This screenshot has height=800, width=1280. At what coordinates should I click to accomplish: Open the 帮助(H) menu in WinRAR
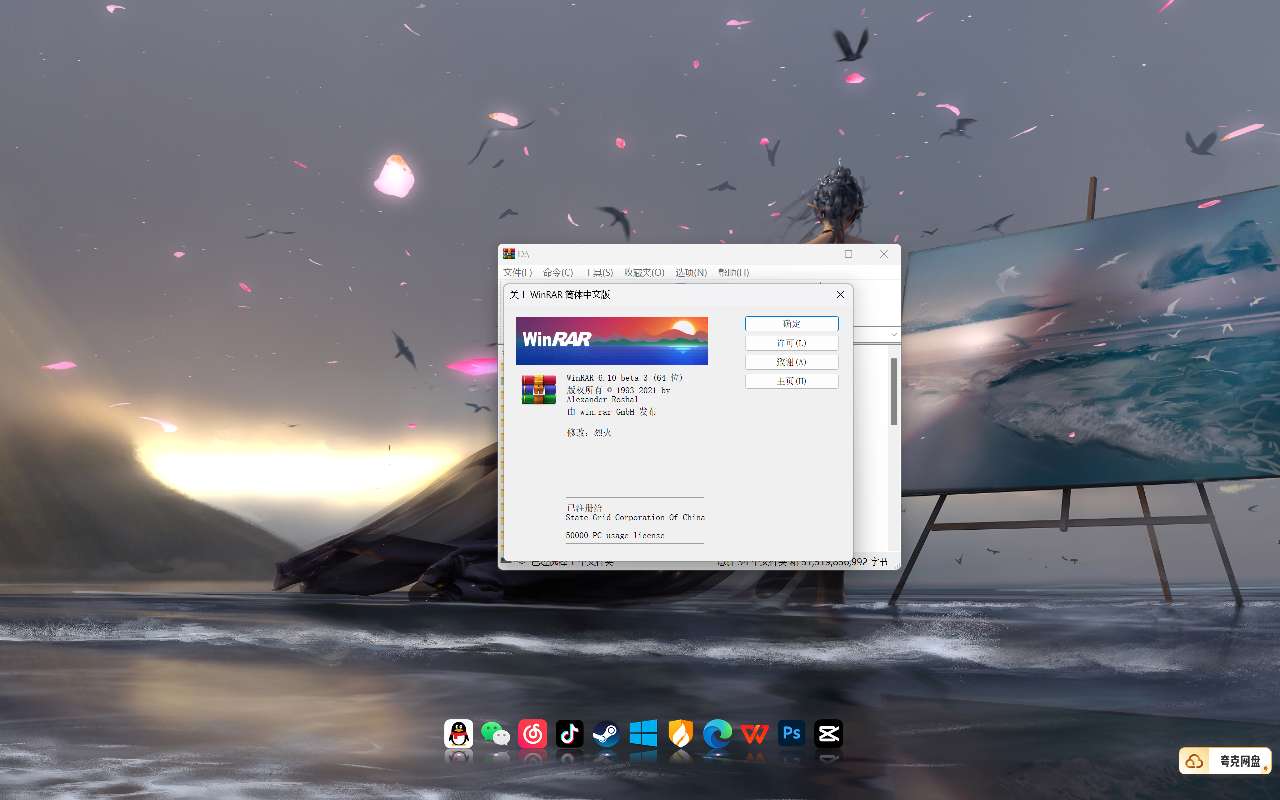(x=733, y=272)
